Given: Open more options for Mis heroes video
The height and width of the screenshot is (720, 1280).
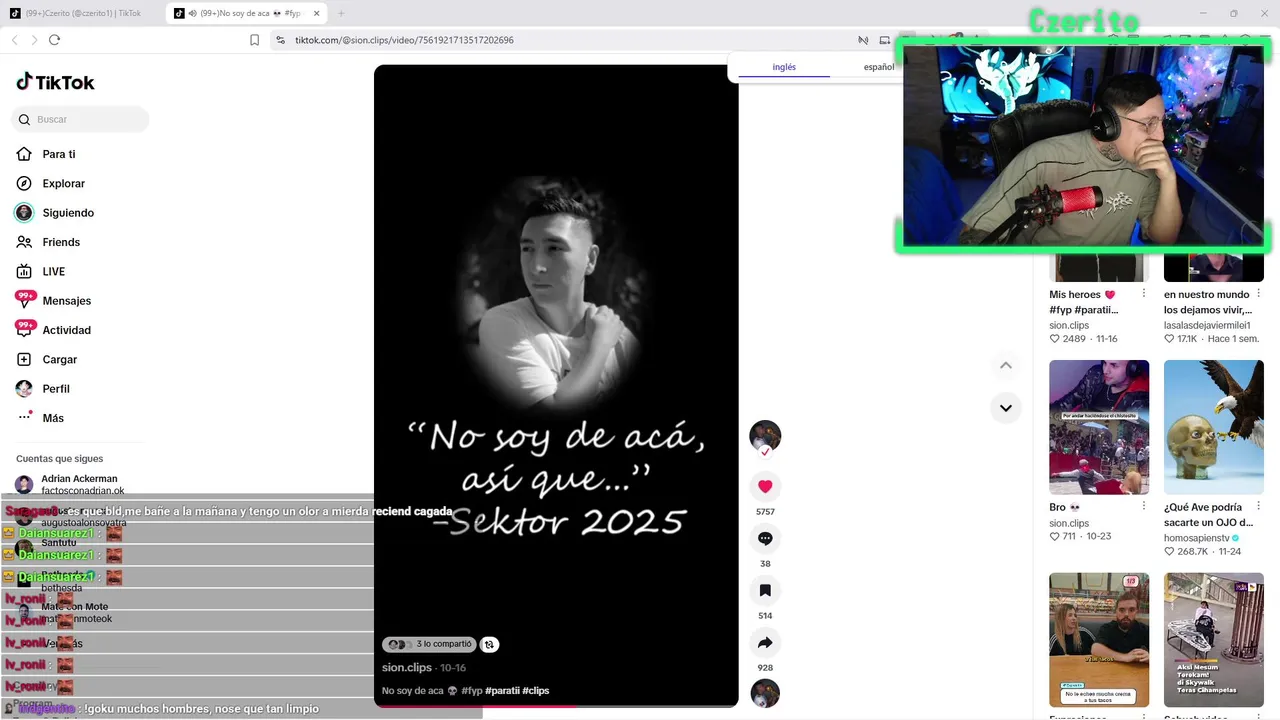Looking at the screenshot, I should click(1144, 294).
